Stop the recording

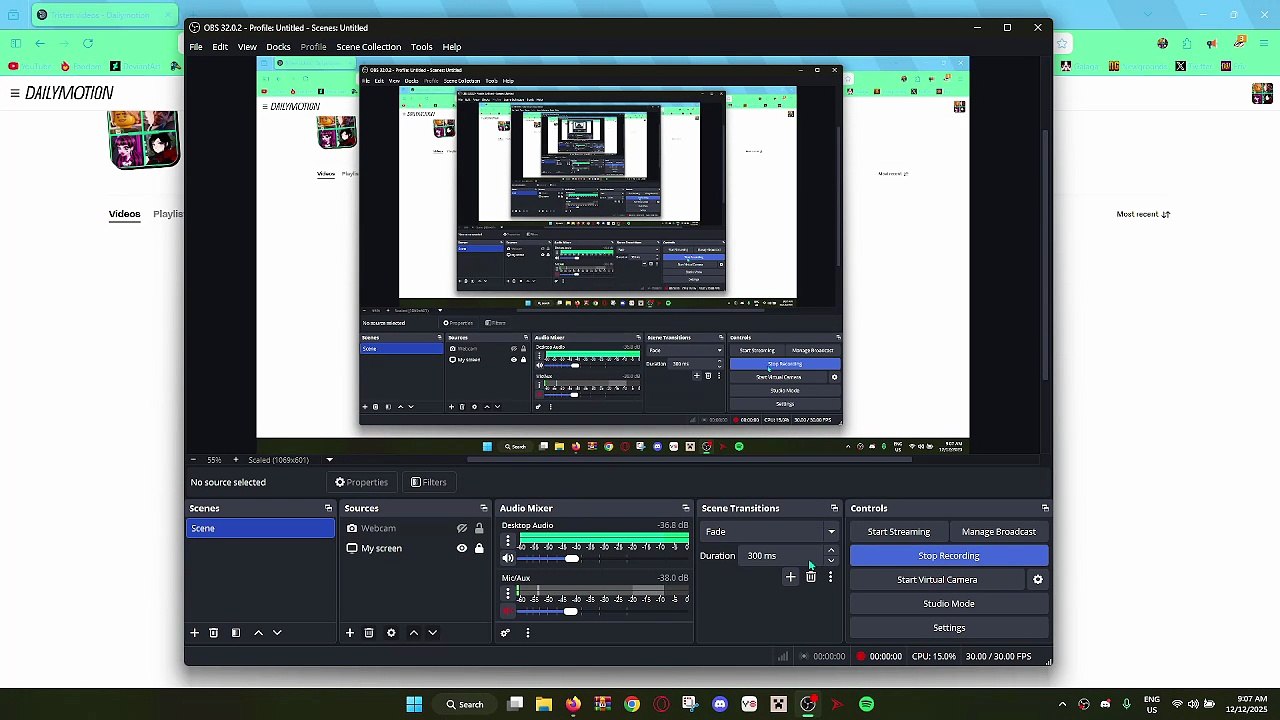949,556
